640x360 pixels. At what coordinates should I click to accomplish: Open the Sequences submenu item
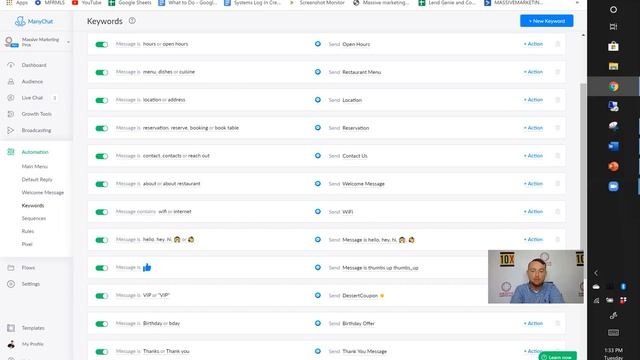click(x=33, y=218)
